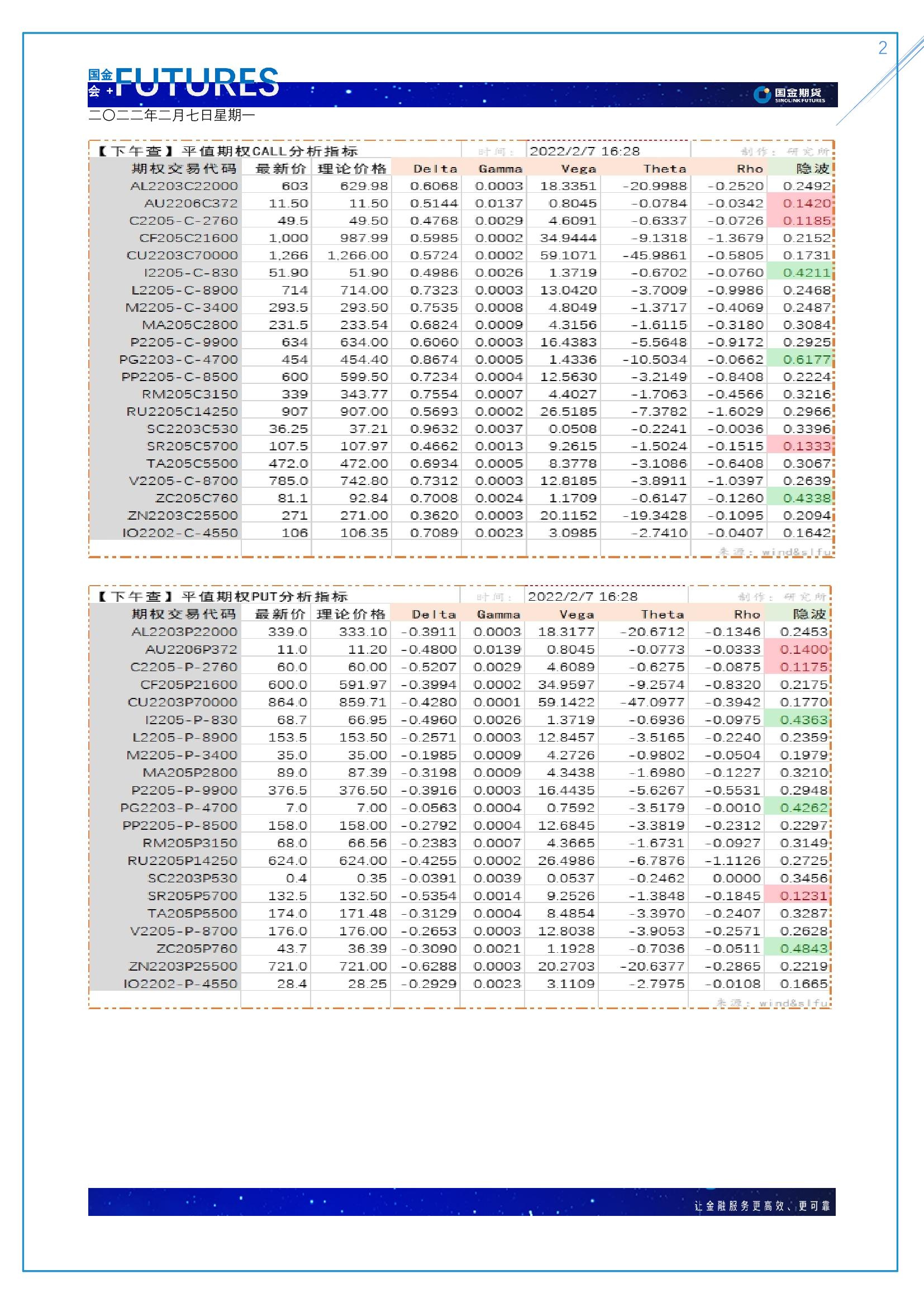Select IO2202-C-4550 option code
The width and height of the screenshot is (924, 1307).
pos(180,533)
